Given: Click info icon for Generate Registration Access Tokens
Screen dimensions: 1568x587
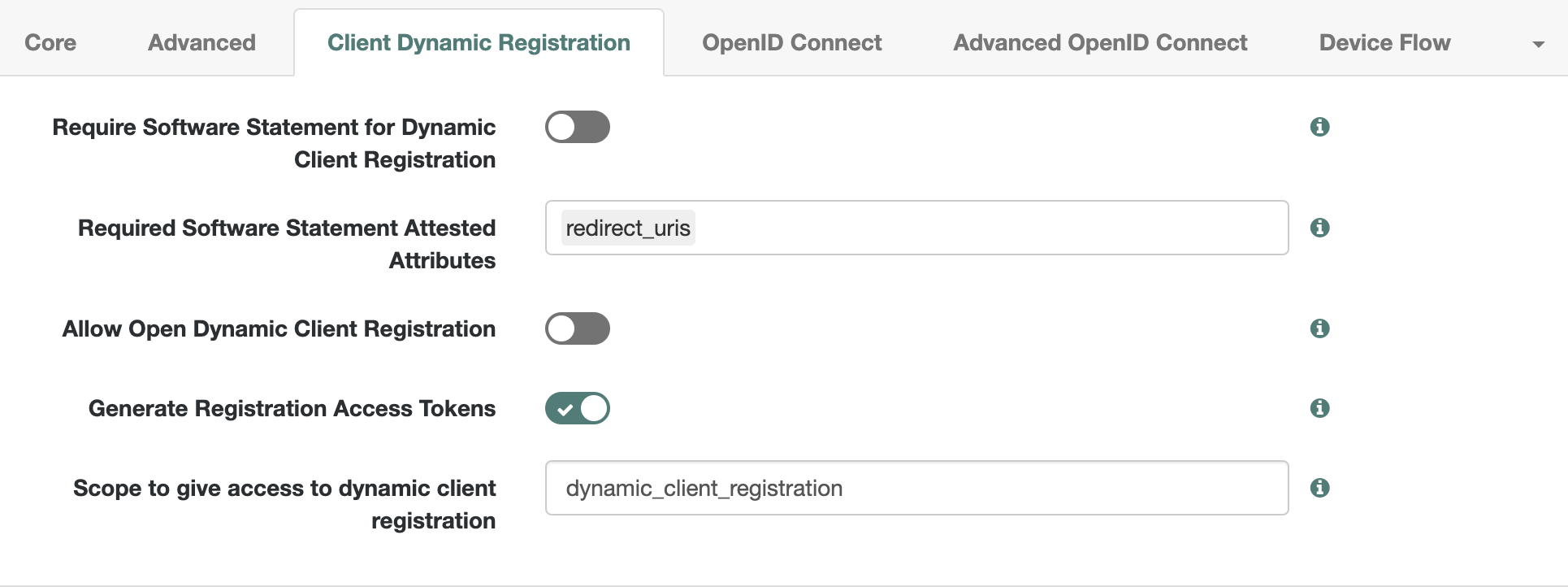Looking at the screenshot, I should pyautogui.click(x=1319, y=408).
